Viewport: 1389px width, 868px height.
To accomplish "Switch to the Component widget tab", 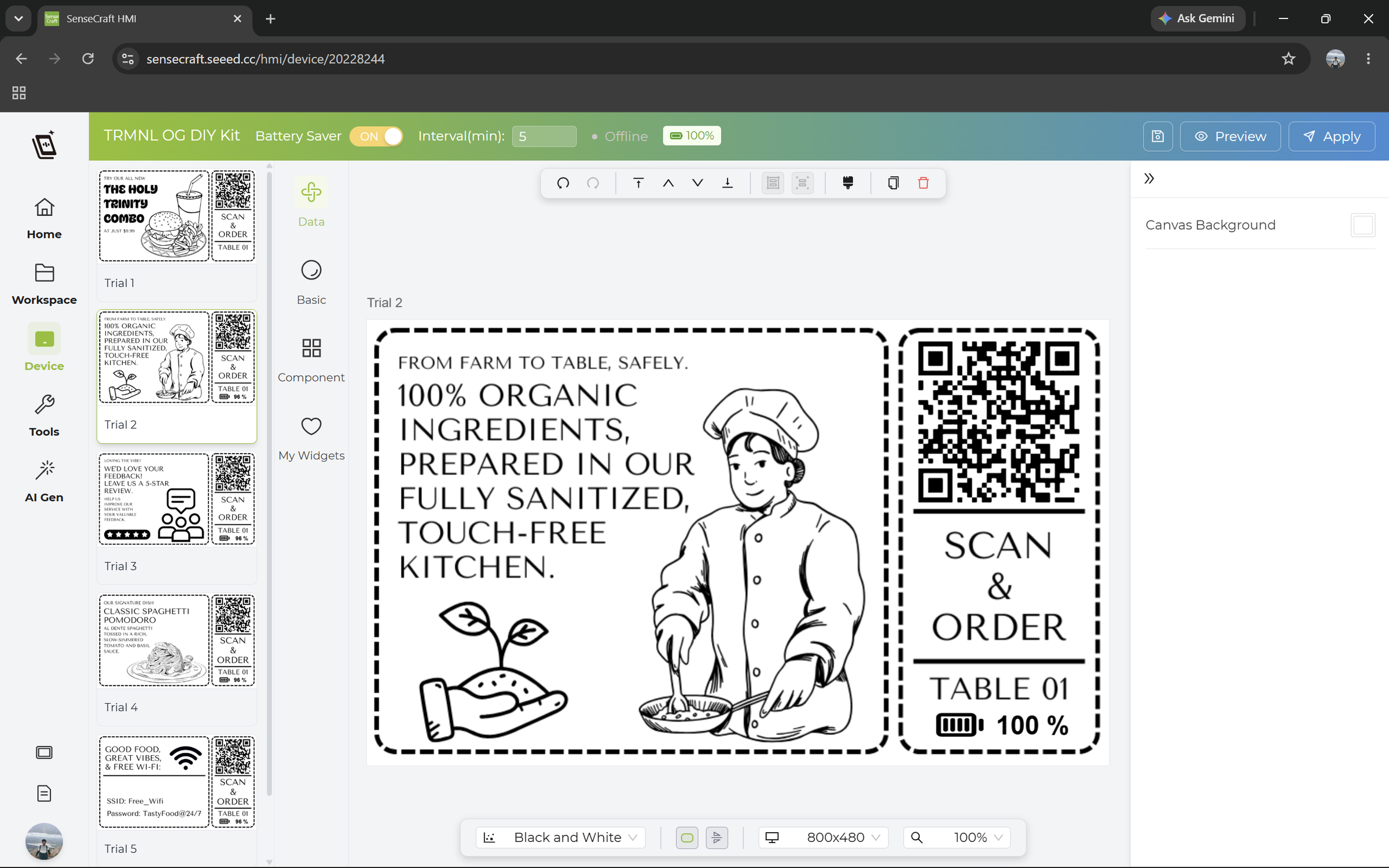I will click(x=311, y=360).
